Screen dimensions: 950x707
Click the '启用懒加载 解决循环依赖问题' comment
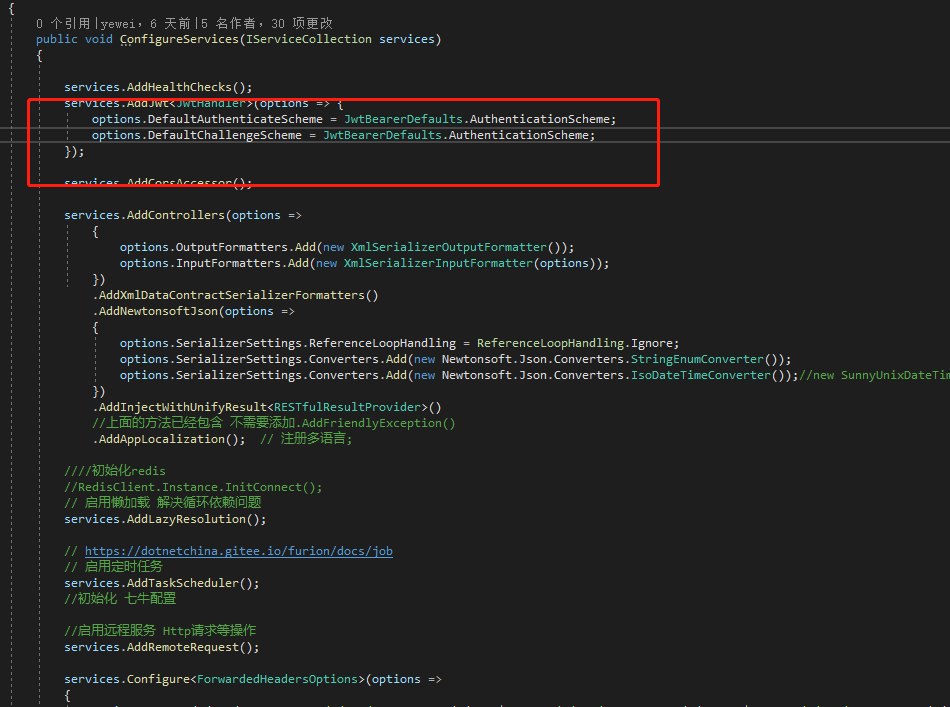pyautogui.click(x=163, y=503)
